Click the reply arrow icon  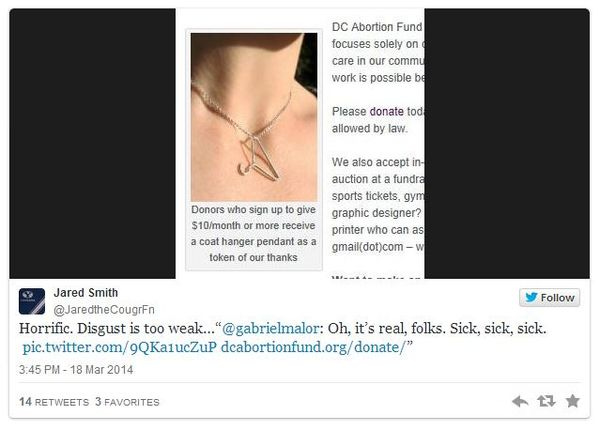pyautogui.click(x=520, y=401)
